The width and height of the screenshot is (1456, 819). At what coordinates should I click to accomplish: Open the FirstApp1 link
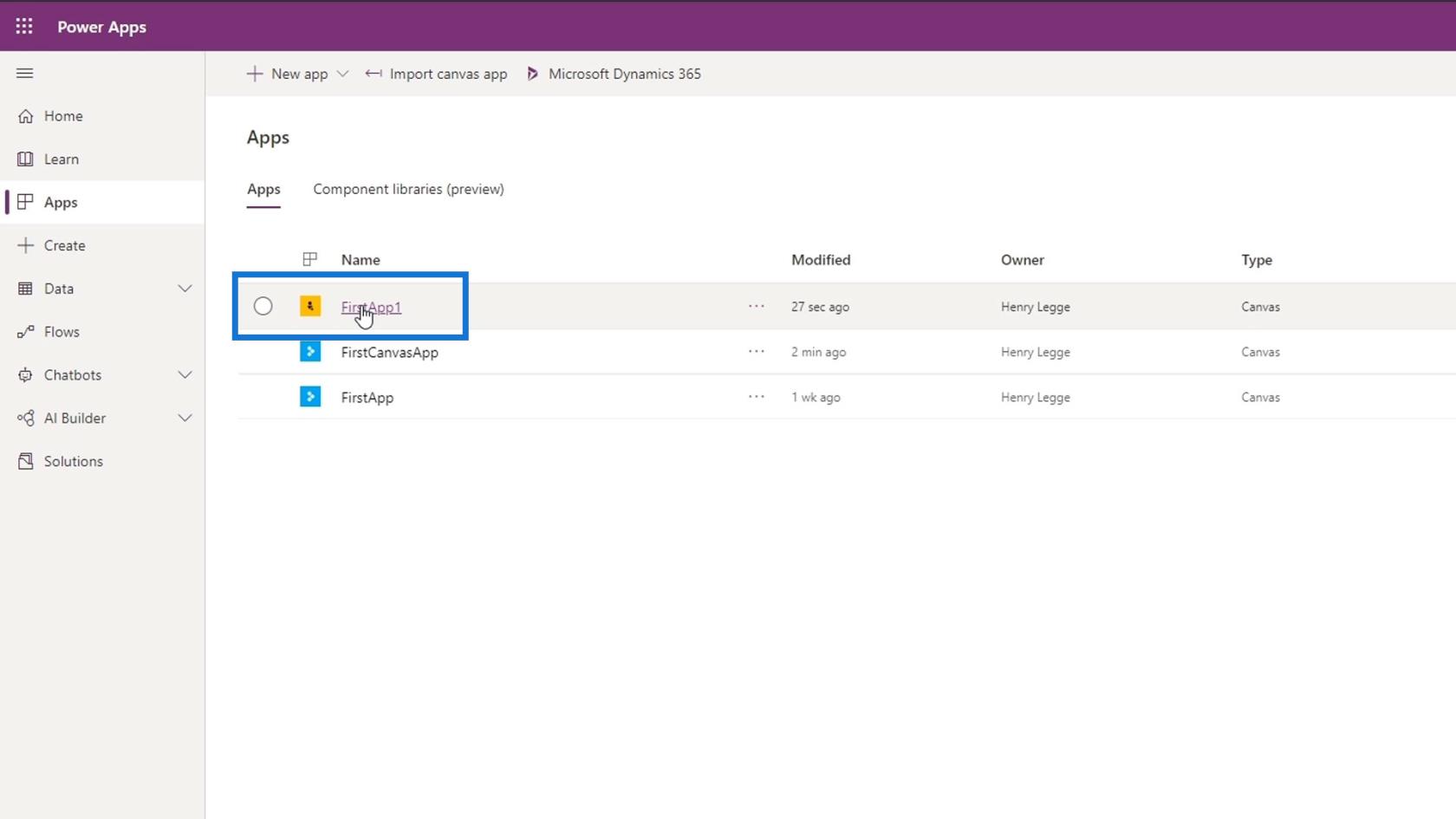(371, 307)
